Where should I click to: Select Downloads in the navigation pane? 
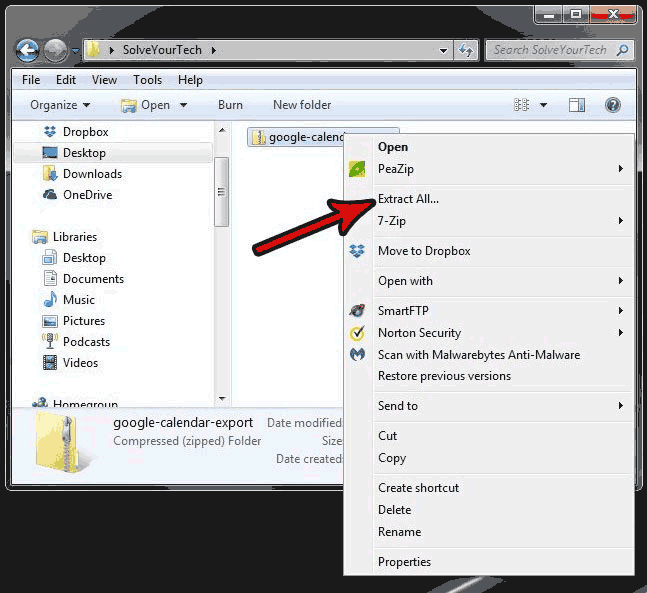[x=92, y=174]
